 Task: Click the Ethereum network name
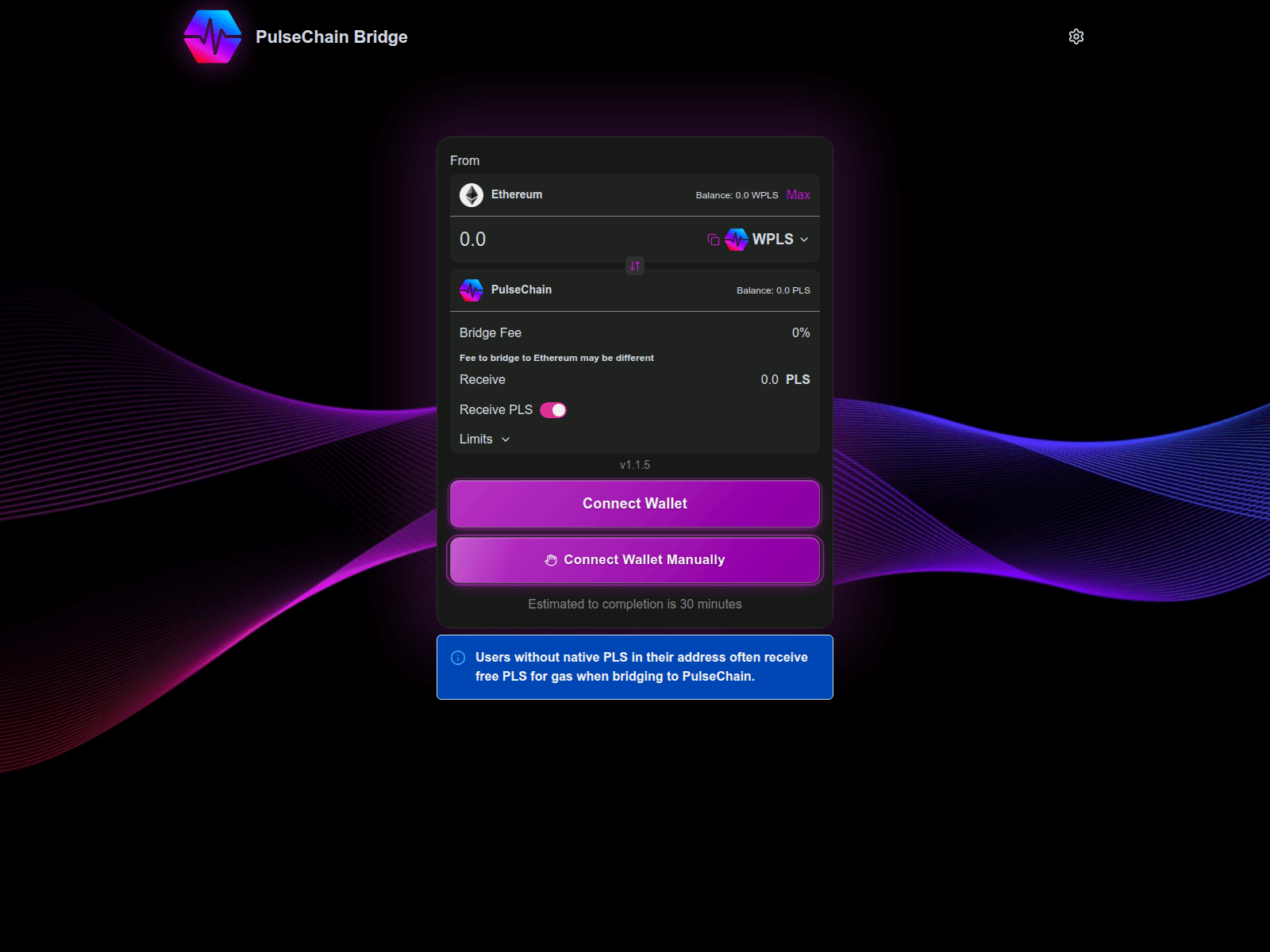[x=517, y=194]
